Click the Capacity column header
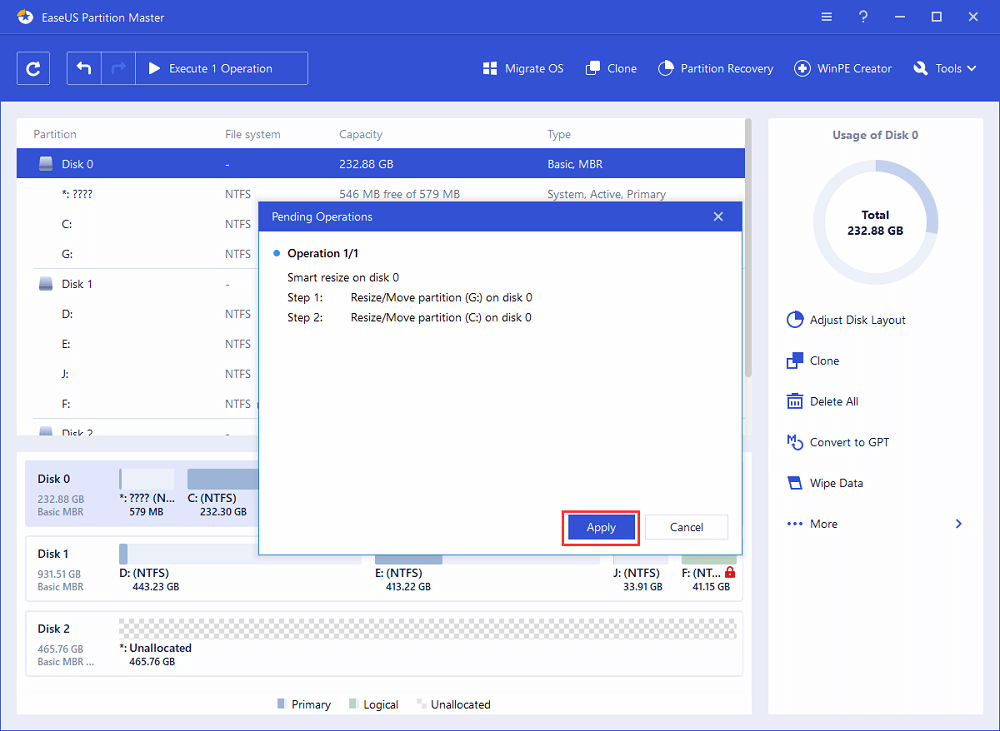 (x=361, y=134)
